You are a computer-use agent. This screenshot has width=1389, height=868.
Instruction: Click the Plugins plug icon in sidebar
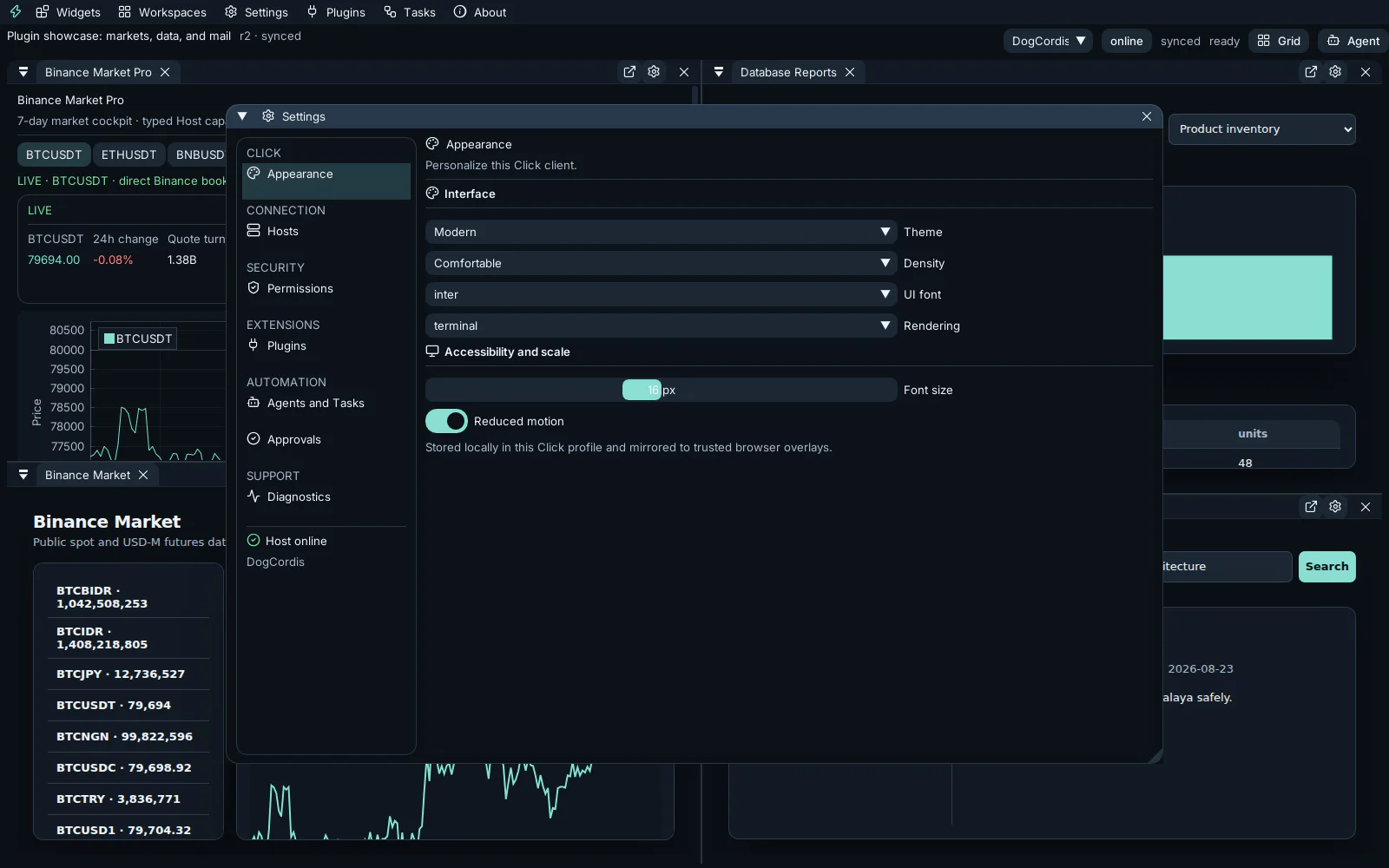253,345
